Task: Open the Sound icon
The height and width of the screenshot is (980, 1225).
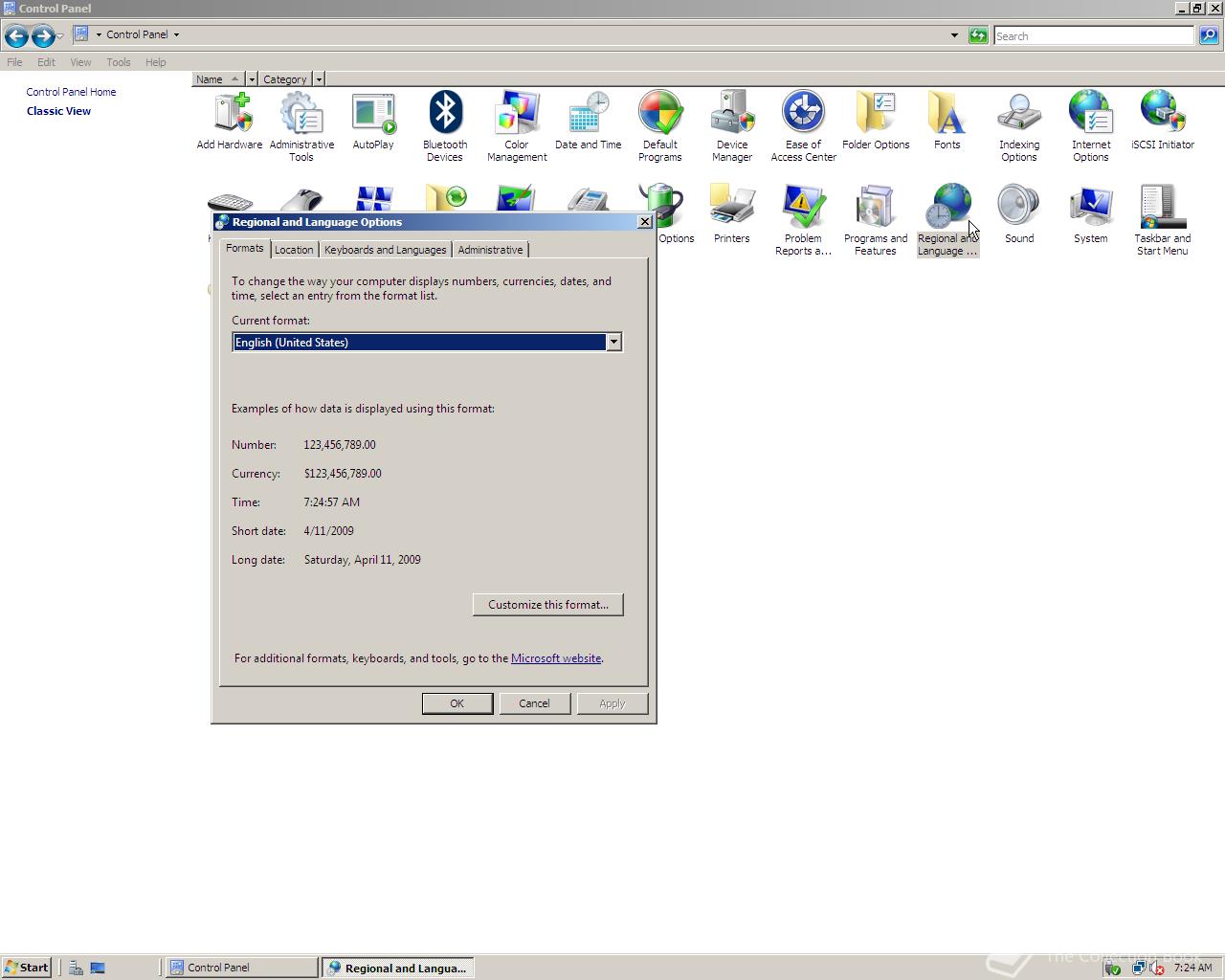Action: click(1019, 214)
